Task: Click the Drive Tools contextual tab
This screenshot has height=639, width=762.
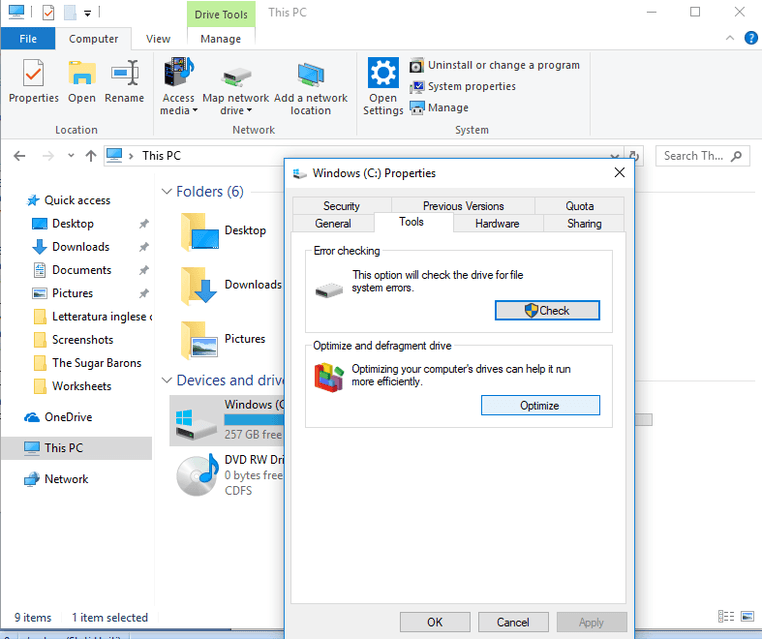Action: [221, 15]
